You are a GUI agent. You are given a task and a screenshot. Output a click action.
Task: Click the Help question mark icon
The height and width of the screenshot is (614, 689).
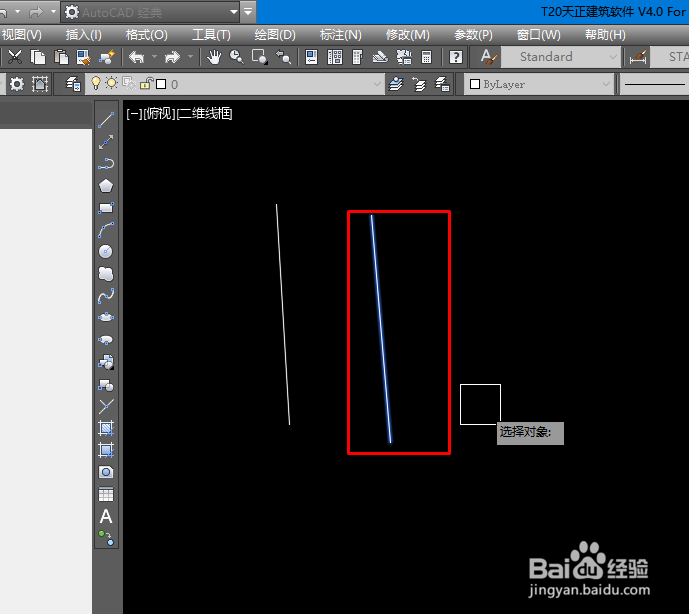point(456,57)
